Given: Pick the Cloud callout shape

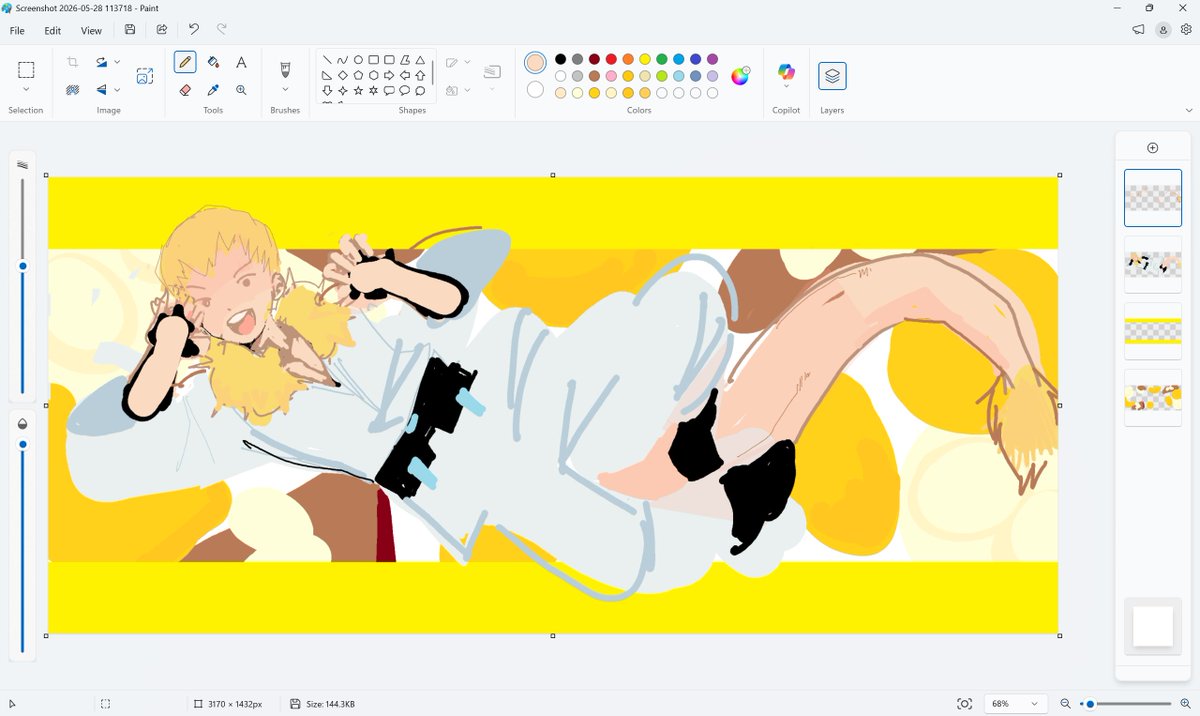Looking at the screenshot, I should pos(420,90).
